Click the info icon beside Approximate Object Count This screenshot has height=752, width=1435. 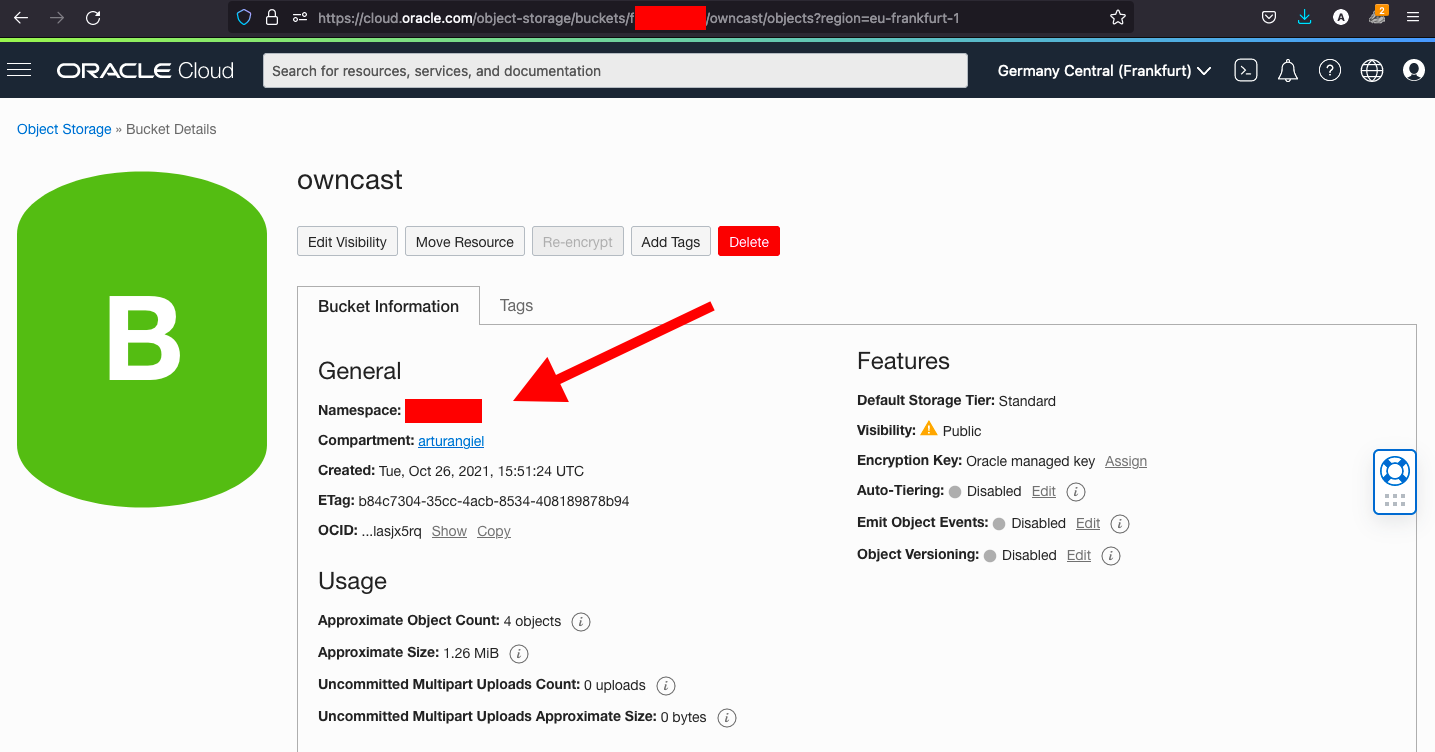[x=581, y=622]
